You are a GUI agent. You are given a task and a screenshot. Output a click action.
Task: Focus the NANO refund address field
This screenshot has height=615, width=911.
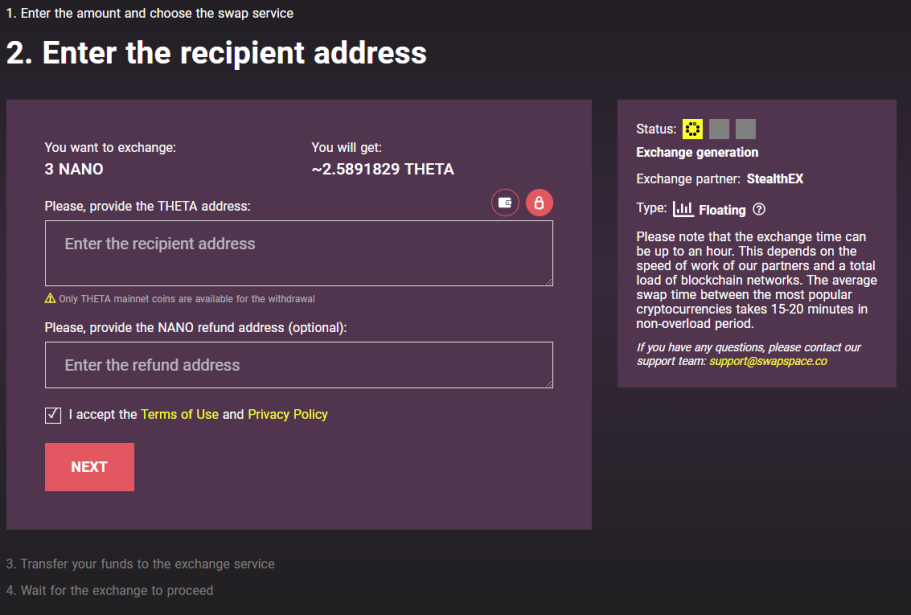(x=299, y=365)
